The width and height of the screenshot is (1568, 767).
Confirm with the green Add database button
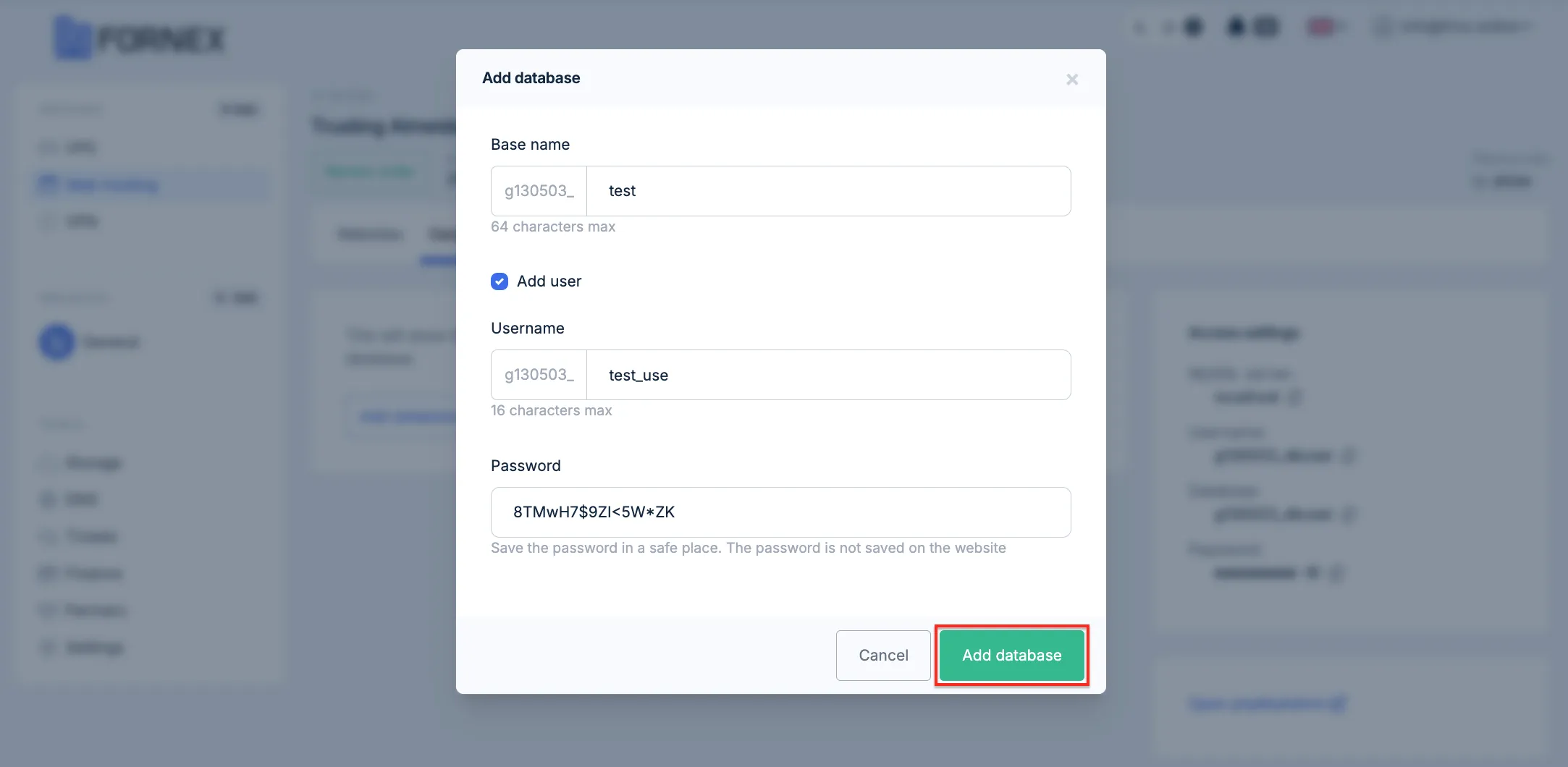[1011, 656]
